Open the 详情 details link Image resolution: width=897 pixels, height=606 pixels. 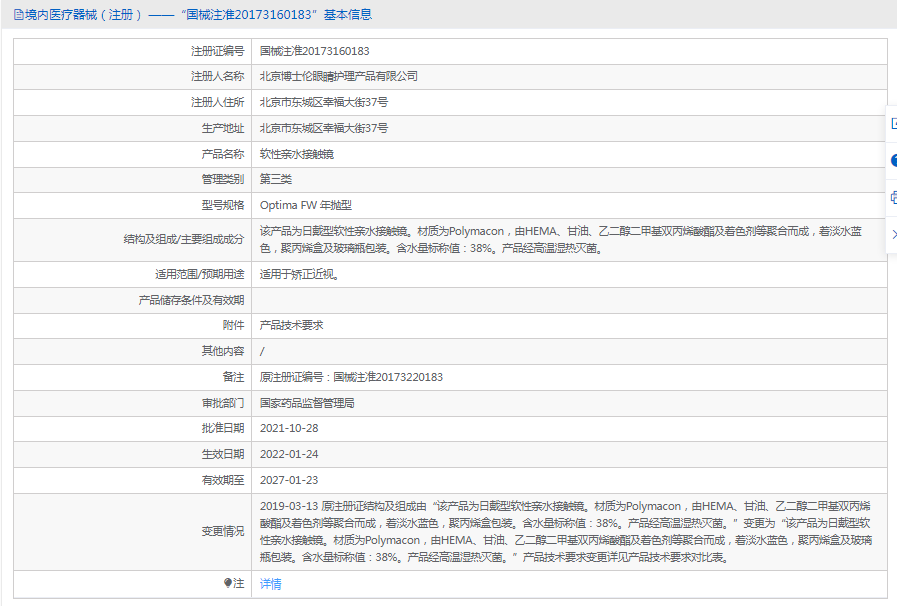pyautogui.click(x=270, y=584)
